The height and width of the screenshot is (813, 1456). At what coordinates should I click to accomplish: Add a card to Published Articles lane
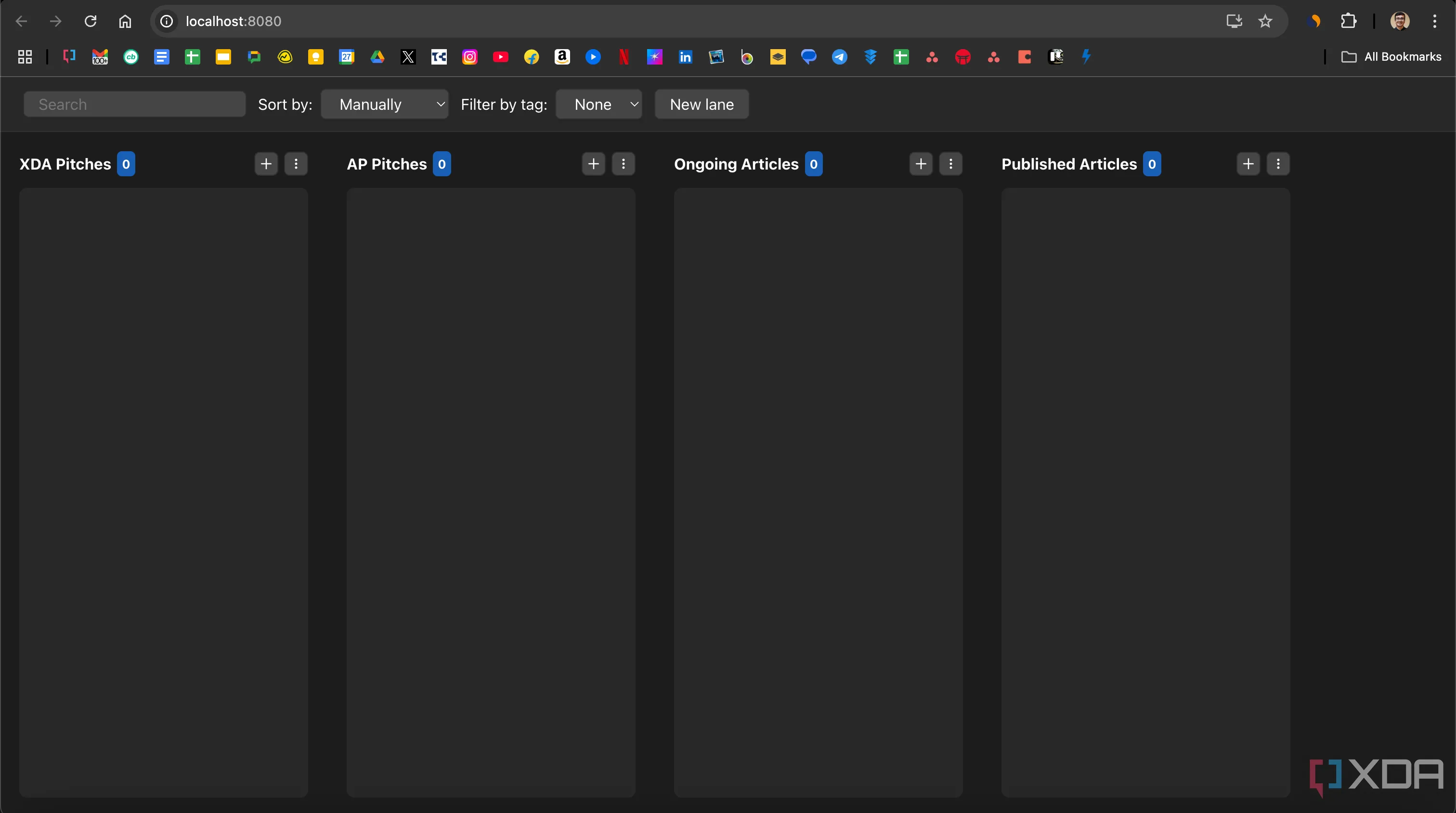1248,164
